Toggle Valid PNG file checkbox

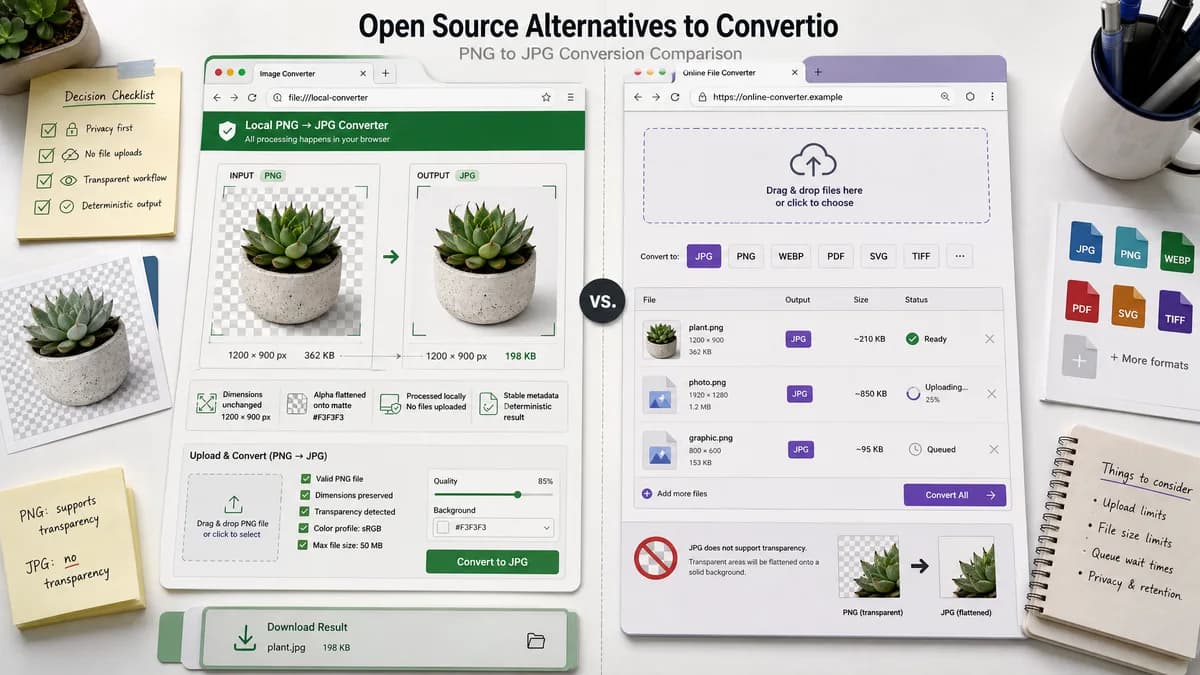click(x=305, y=479)
